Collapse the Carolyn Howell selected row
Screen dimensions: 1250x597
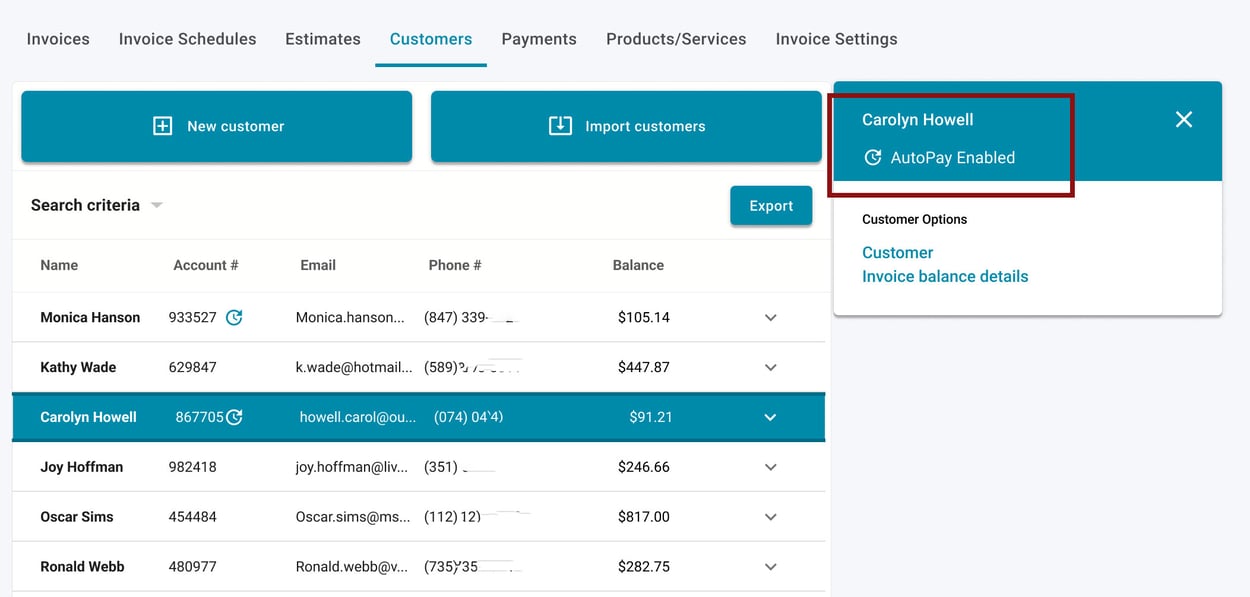(x=770, y=417)
